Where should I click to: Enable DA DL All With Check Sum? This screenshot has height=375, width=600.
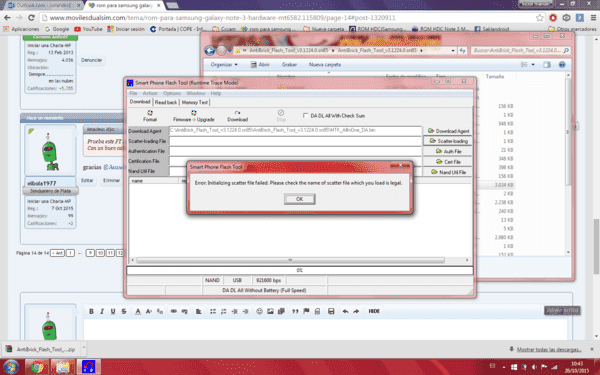[x=305, y=115]
